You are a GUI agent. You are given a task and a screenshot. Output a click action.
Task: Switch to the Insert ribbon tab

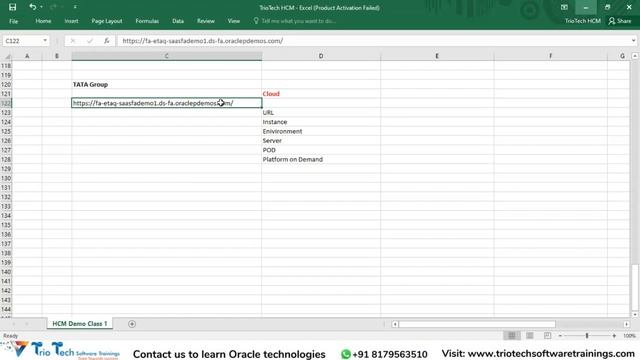(x=71, y=21)
